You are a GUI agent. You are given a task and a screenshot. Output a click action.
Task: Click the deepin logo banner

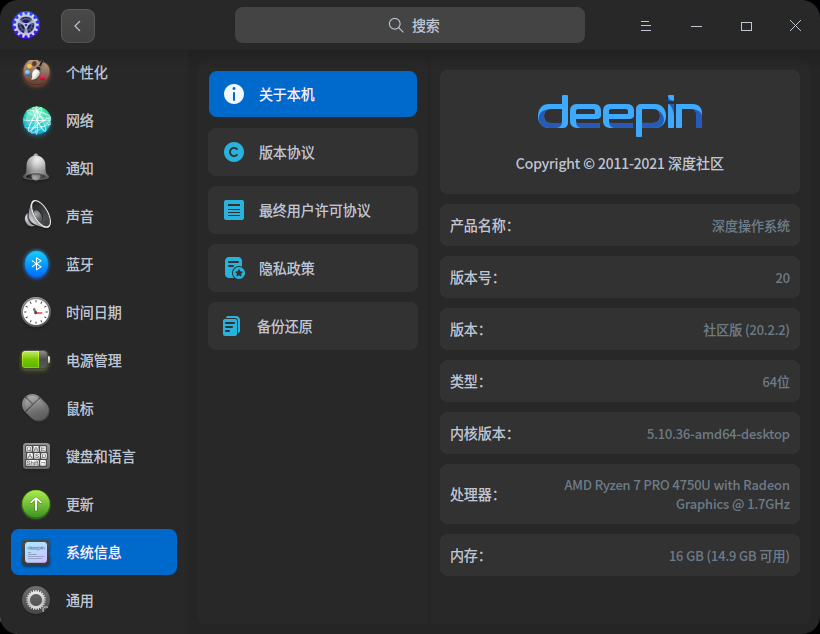(x=620, y=115)
